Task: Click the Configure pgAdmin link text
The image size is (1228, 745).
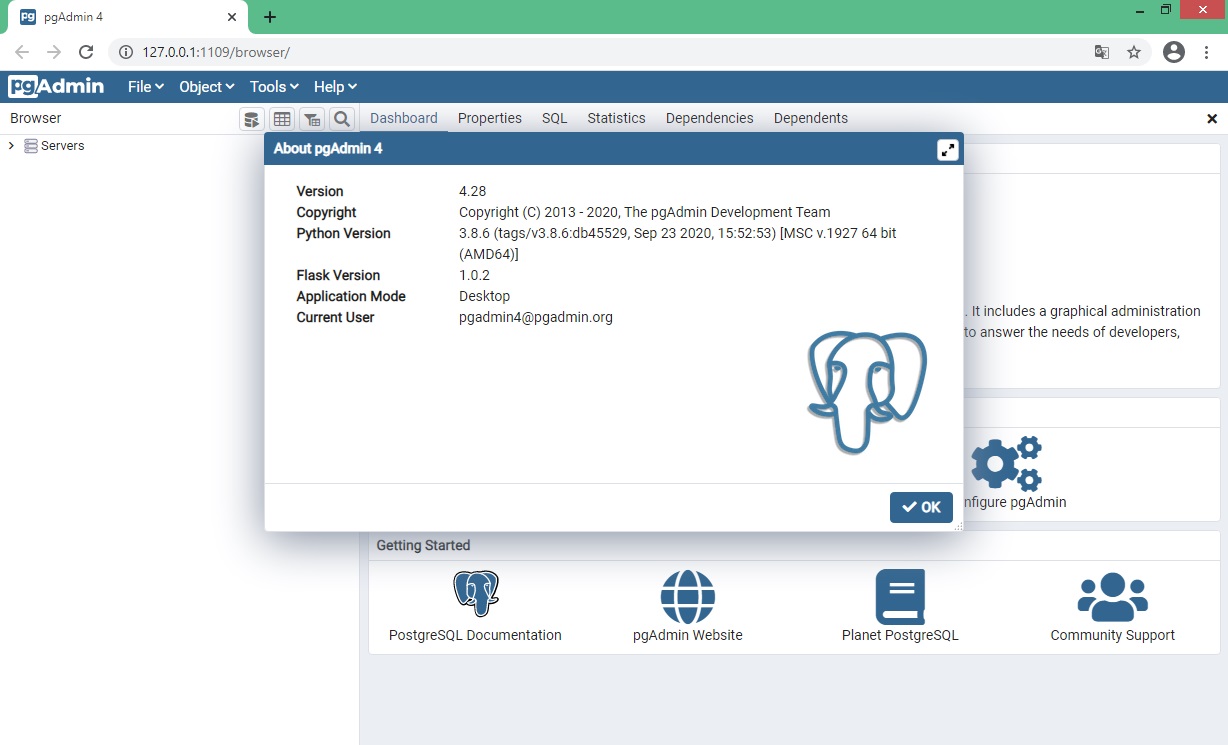Action: pos(1013,502)
